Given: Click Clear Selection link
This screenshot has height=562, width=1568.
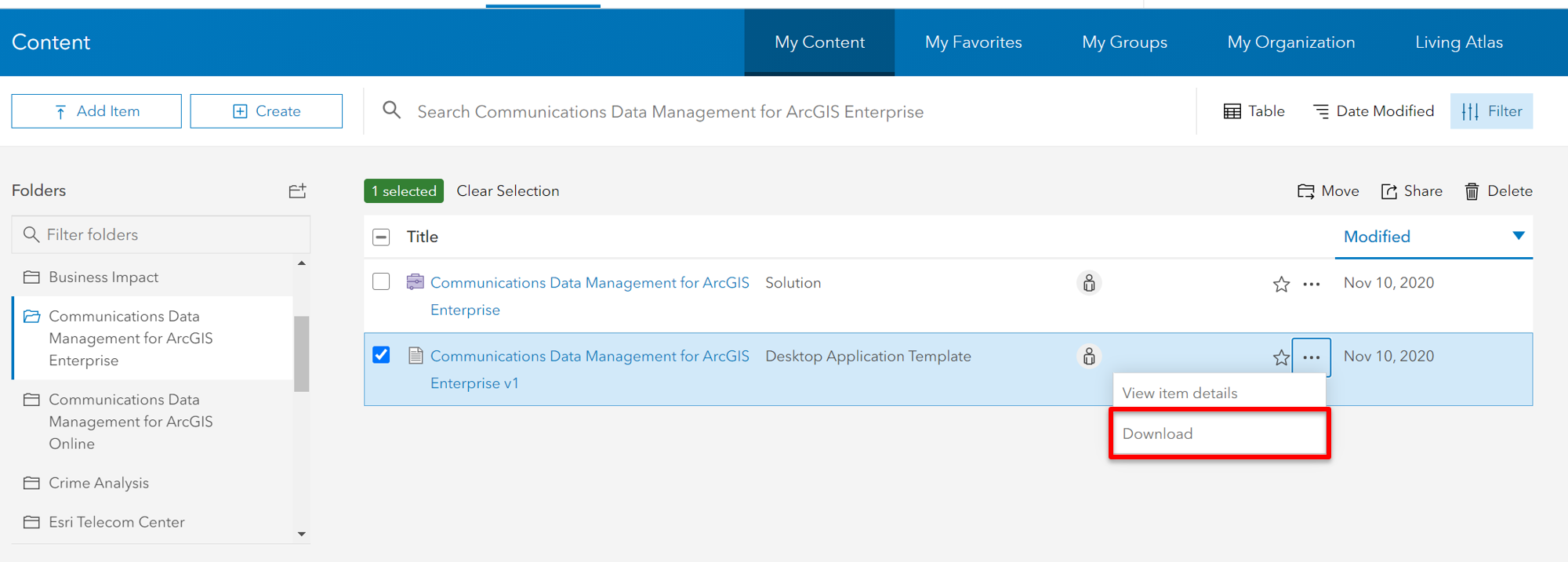Looking at the screenshot, I should [x=508, y=191].
